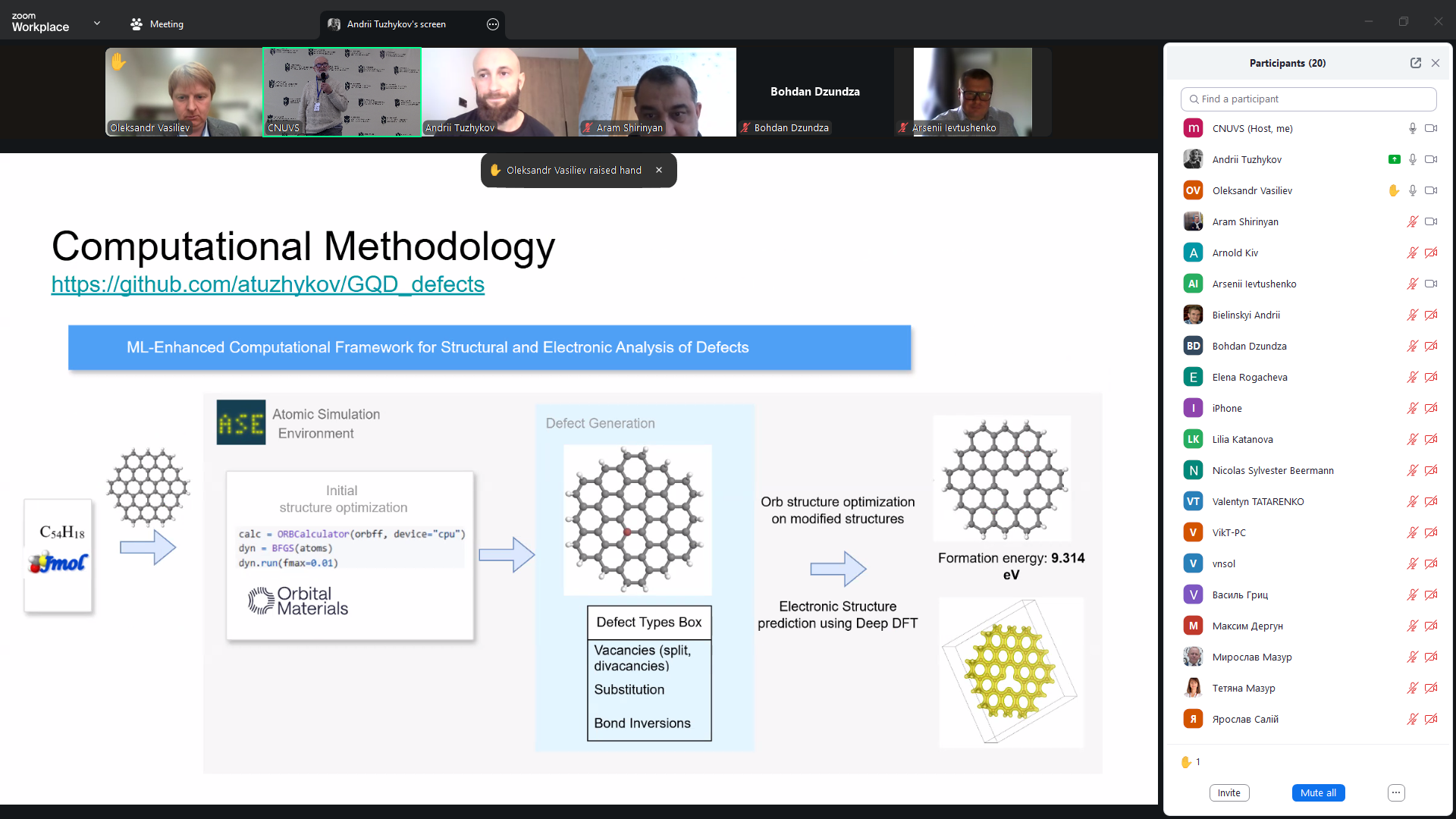Toggle Andrii Tuzhykov's video camera icon
This screenshot has height=819, width=1456.
click(1431, 159)
